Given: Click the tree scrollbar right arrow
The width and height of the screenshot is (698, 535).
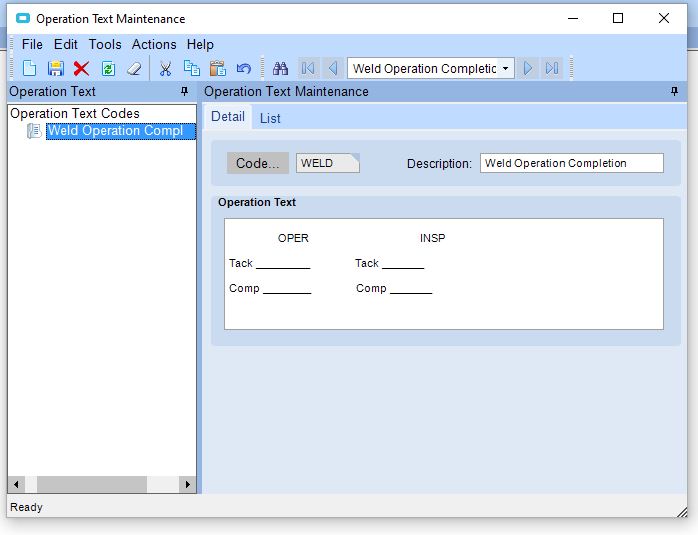Looking at the screenshot, I should [187, 484].
